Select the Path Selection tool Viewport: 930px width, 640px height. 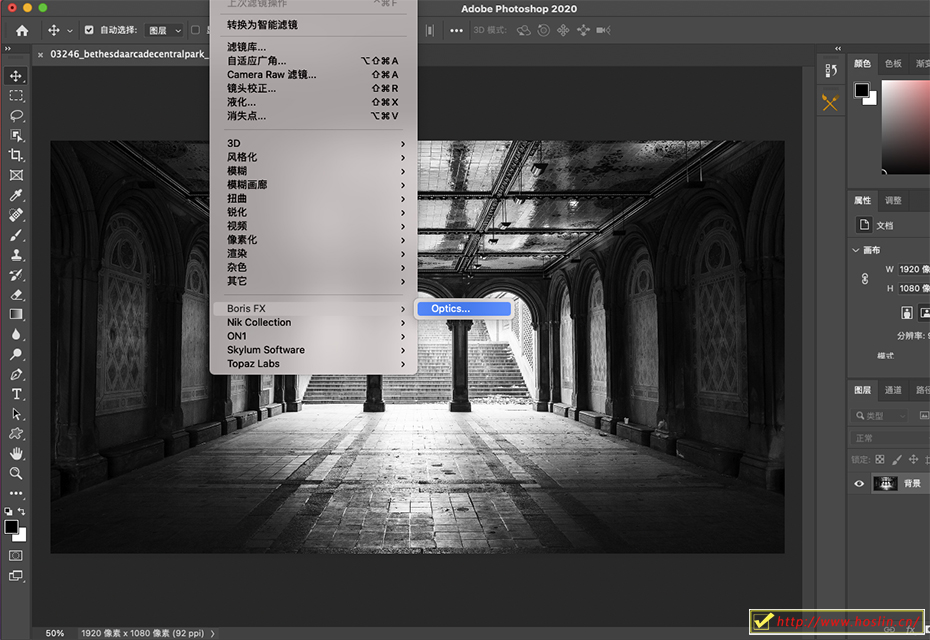click(x=16, y=414)
